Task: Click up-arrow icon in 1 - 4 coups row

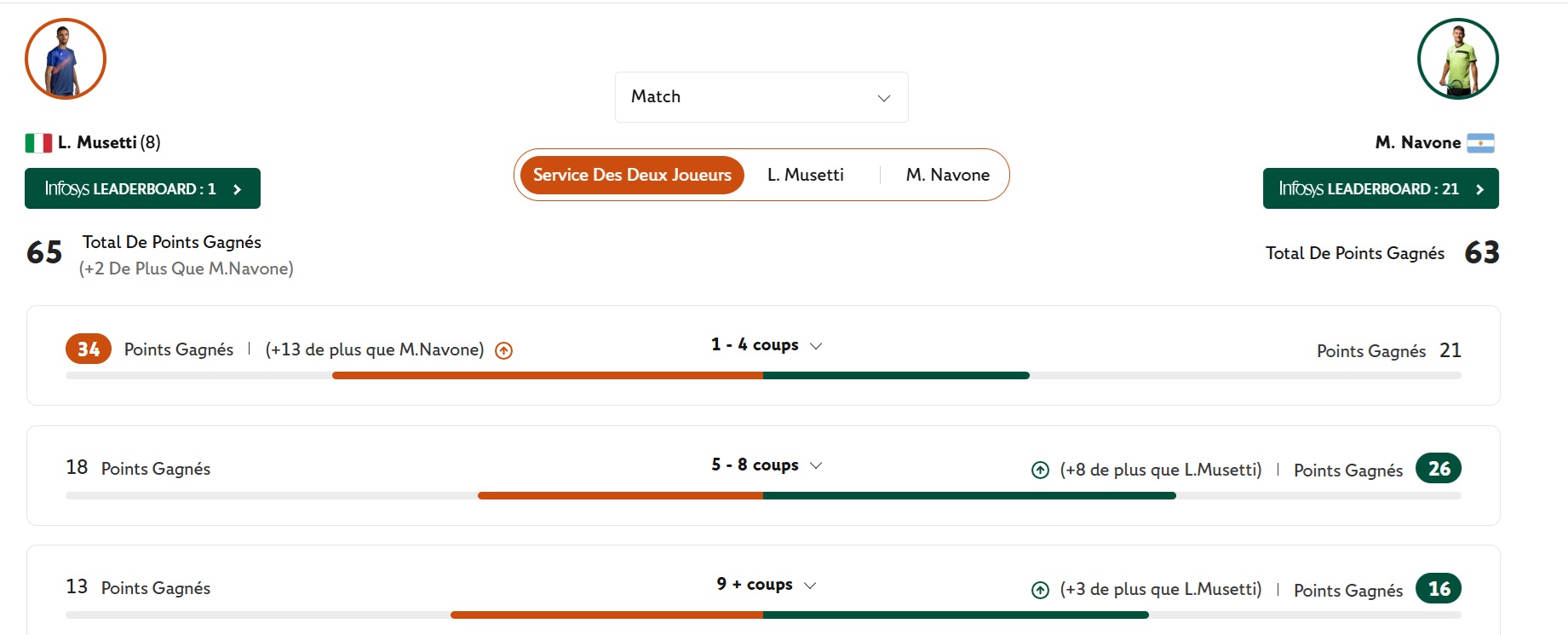Action: pyautogui.click(x=504, y=350)
